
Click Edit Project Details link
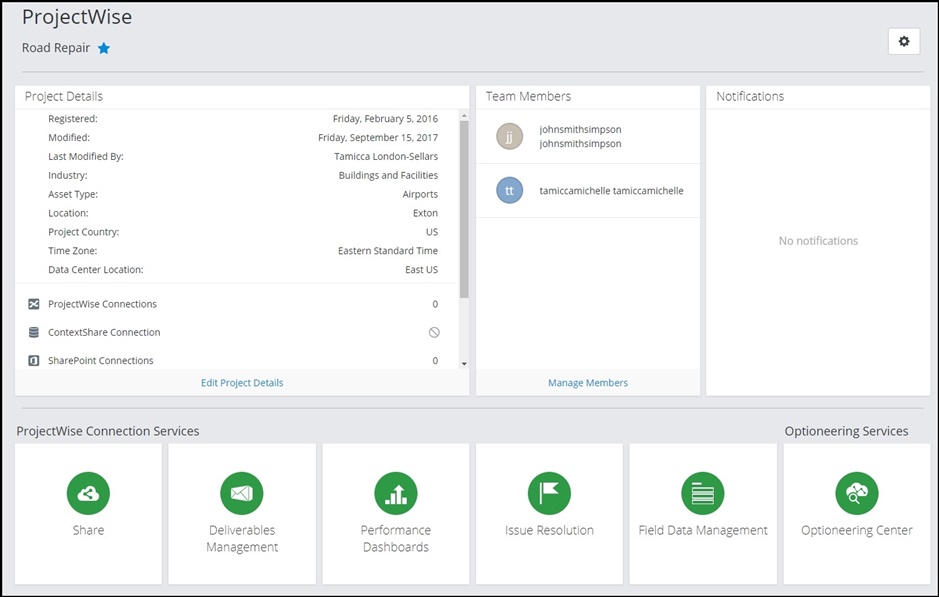tap(242, 383)
